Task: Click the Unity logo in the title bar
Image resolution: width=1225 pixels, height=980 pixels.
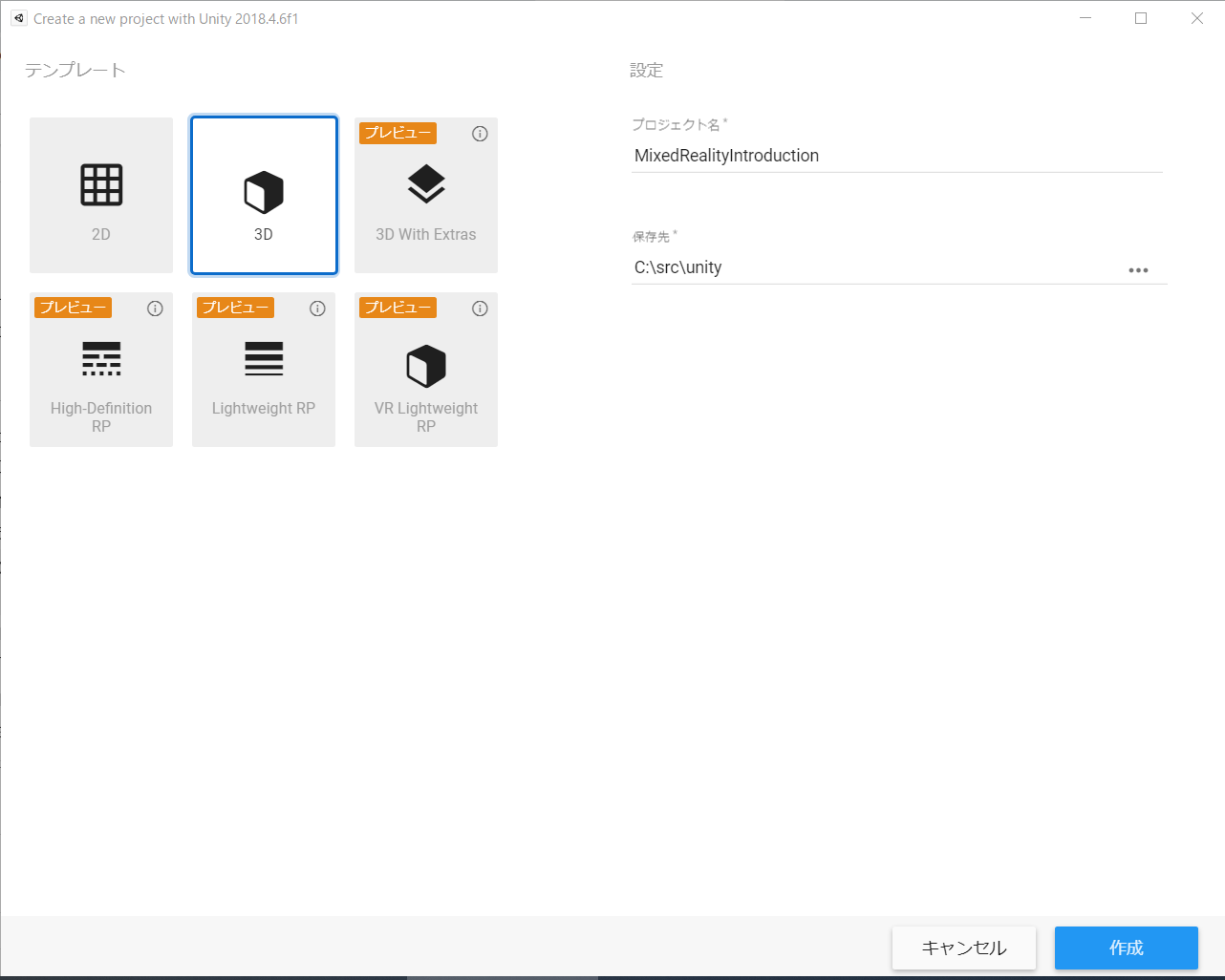Action: point(19,17)
